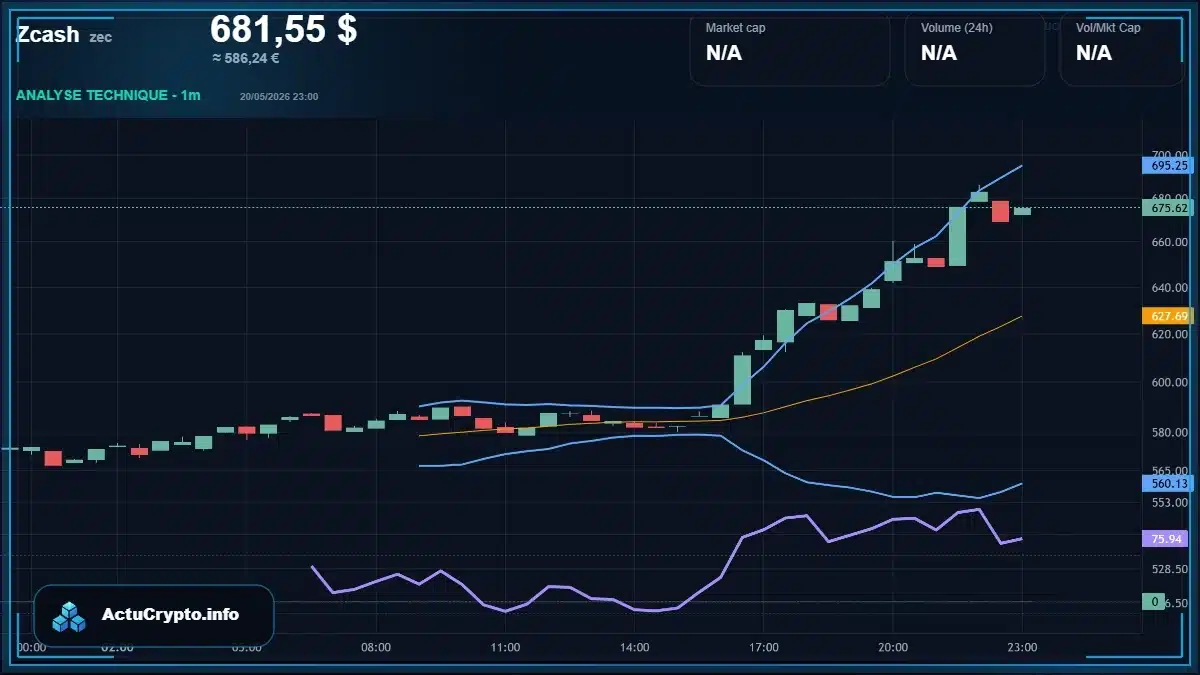
Task: Click the 560.13 lower band price tag
Action: click(1168, 484)
